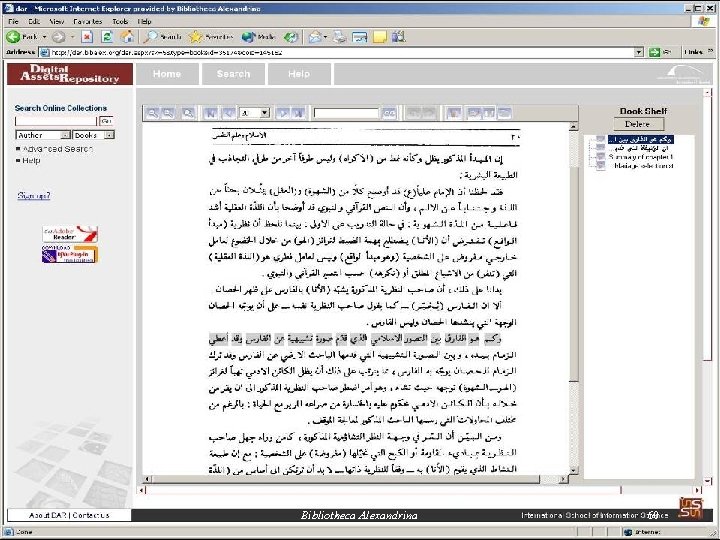This screenshot has width=720, height=540.
Task: Click the Help link in left sidebar
Action: click(x=31, y=160)
